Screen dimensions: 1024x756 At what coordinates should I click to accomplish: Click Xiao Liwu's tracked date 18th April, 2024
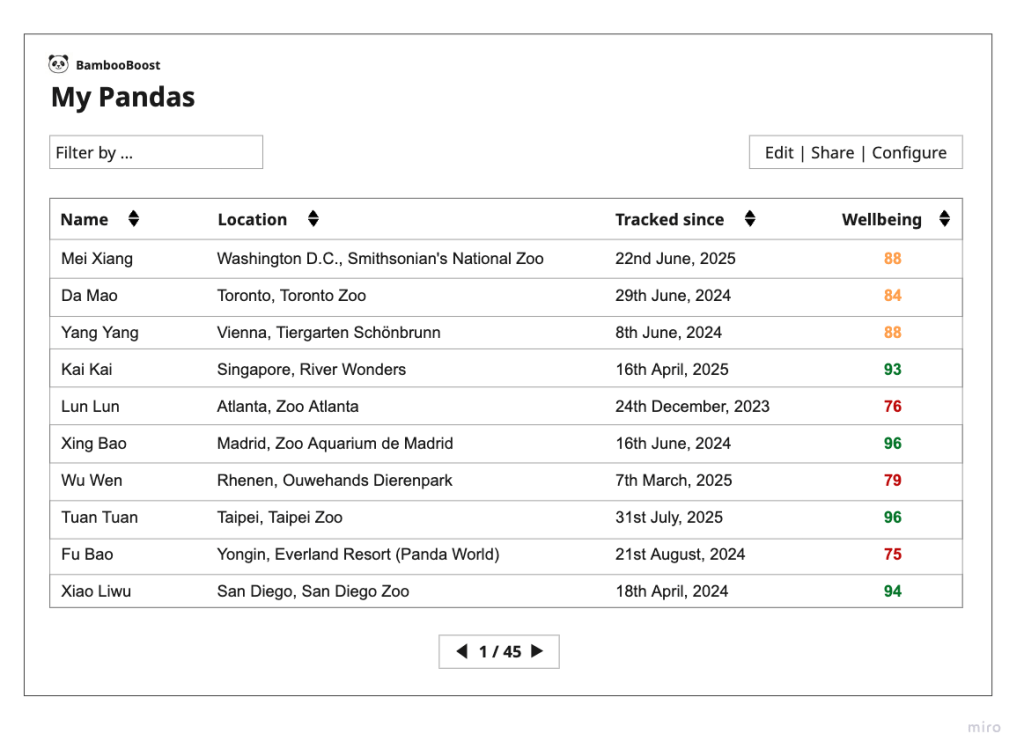click(671, 591)
